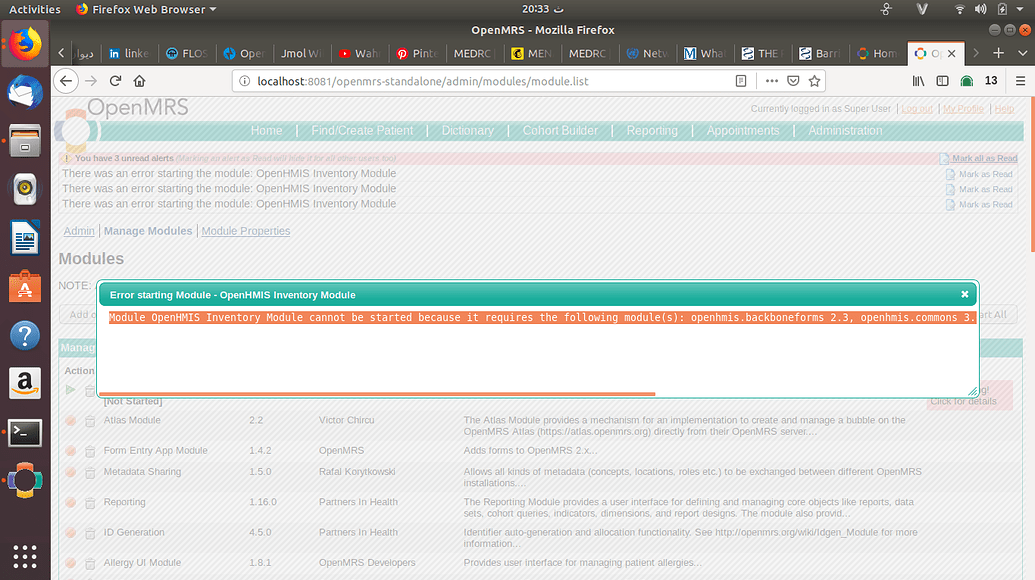Open the Module Properties link
The image size is (1035, 580).
click(246, 231)
